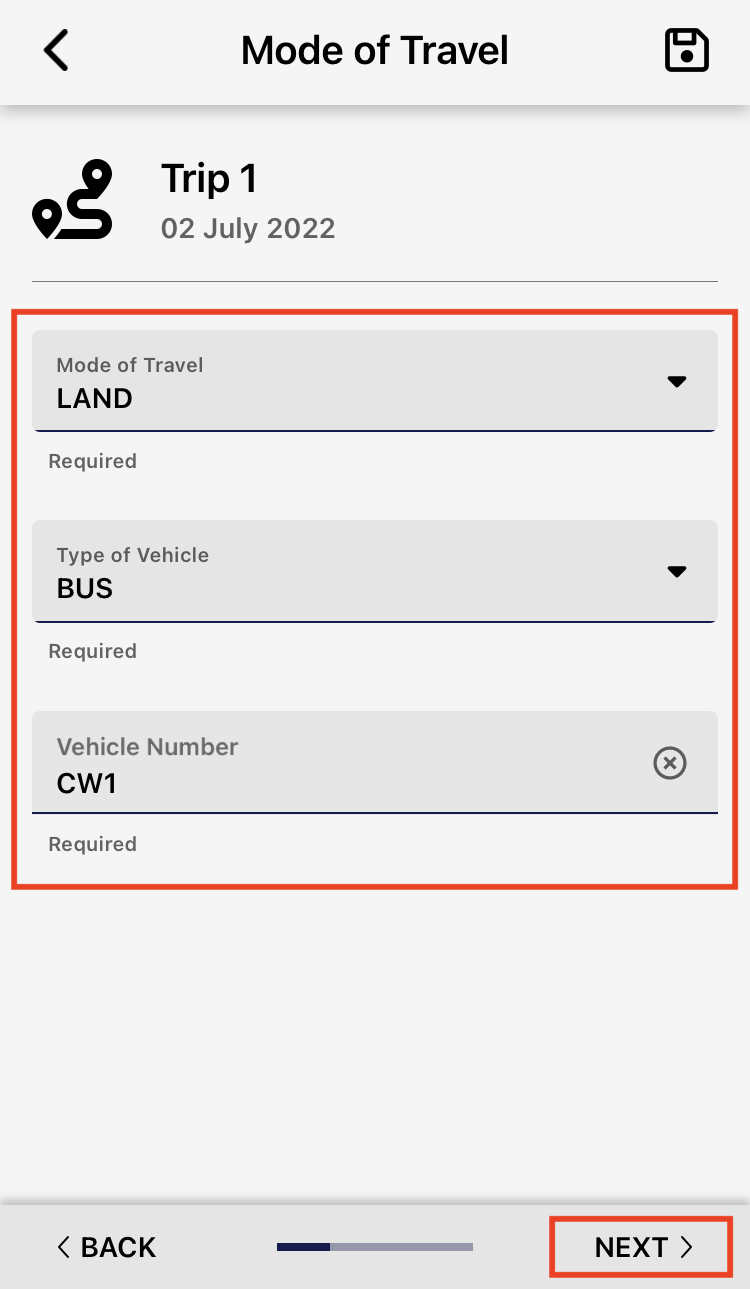Click the "Mode of Travel" header title

[x=375, y=50]
